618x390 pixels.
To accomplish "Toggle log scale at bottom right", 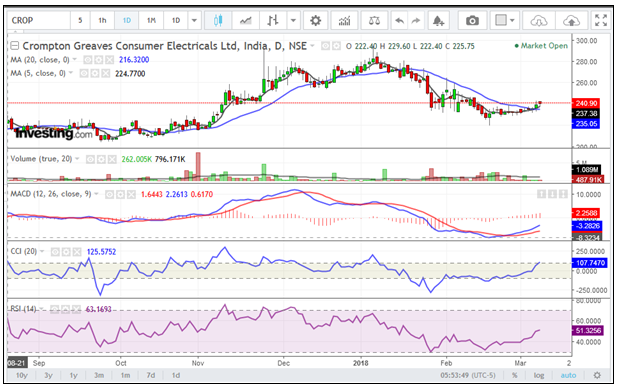I will [539, 375].
